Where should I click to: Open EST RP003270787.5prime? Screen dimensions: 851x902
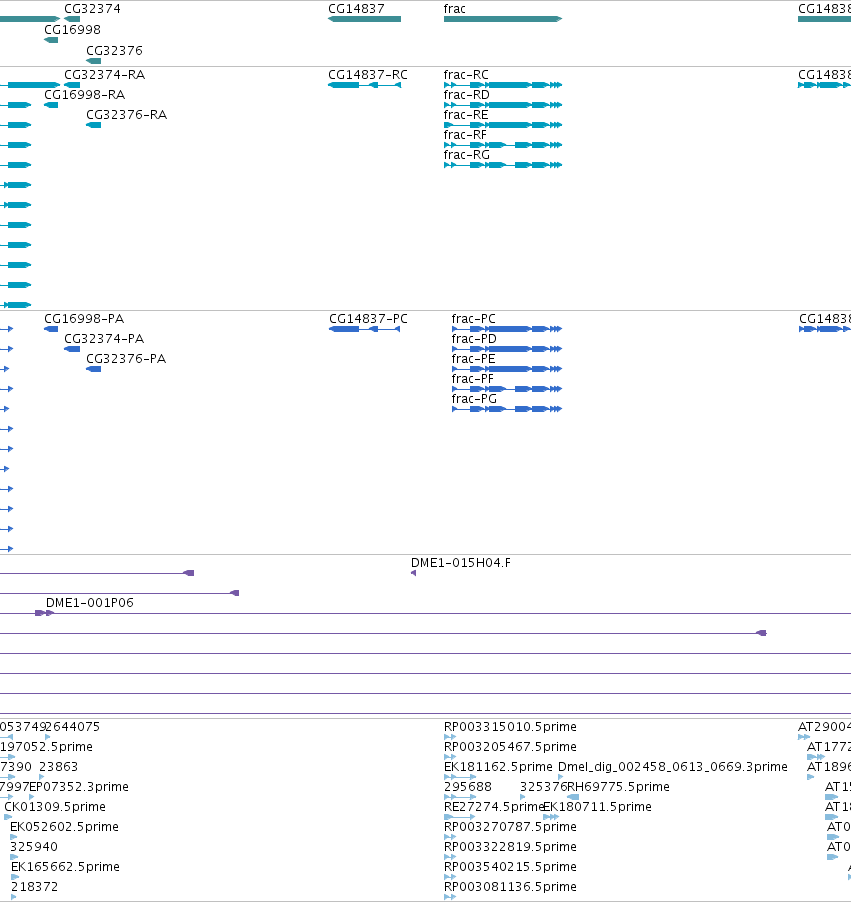(x=450, y=837)
